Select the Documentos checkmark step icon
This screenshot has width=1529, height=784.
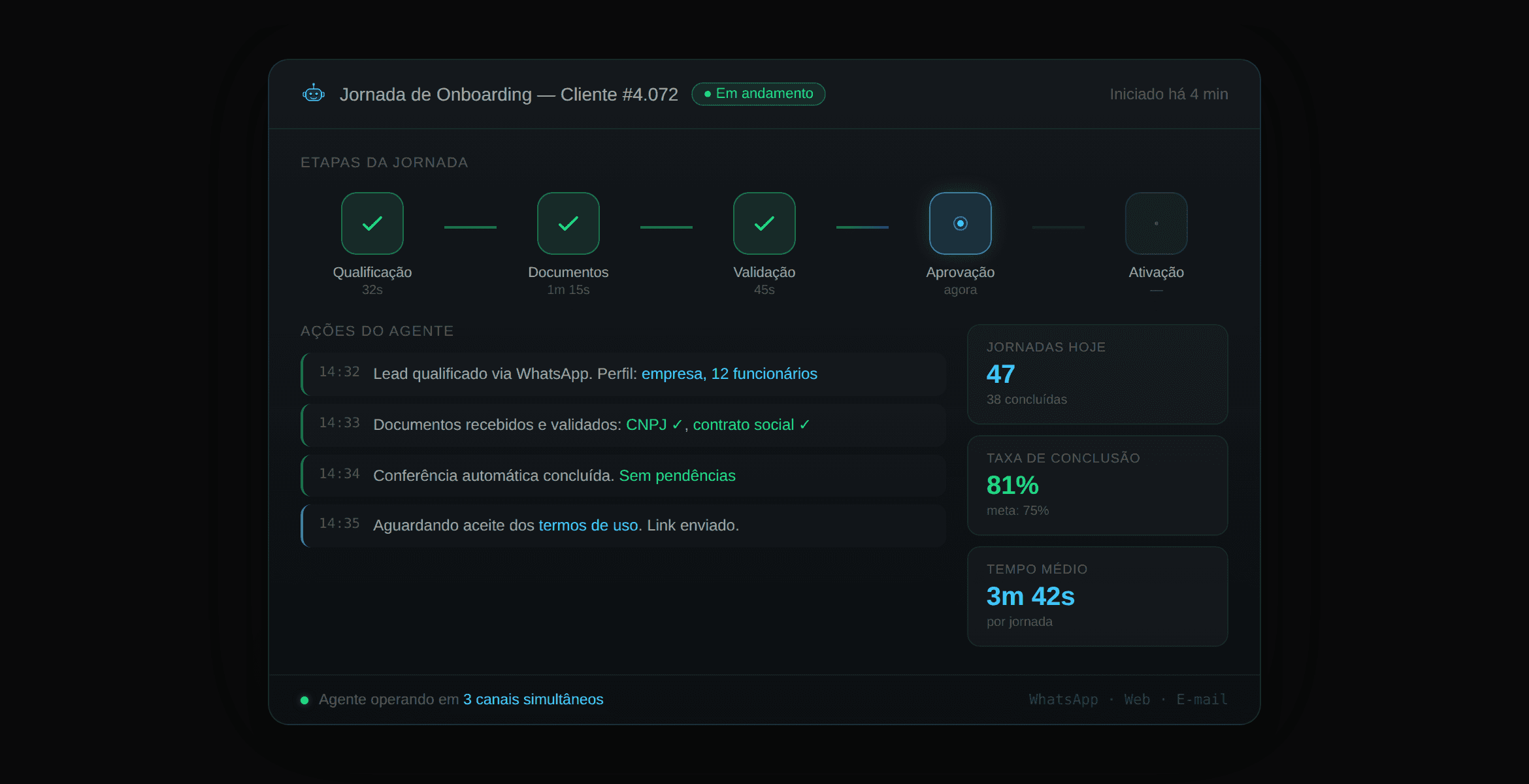click(x=568, y=223)
